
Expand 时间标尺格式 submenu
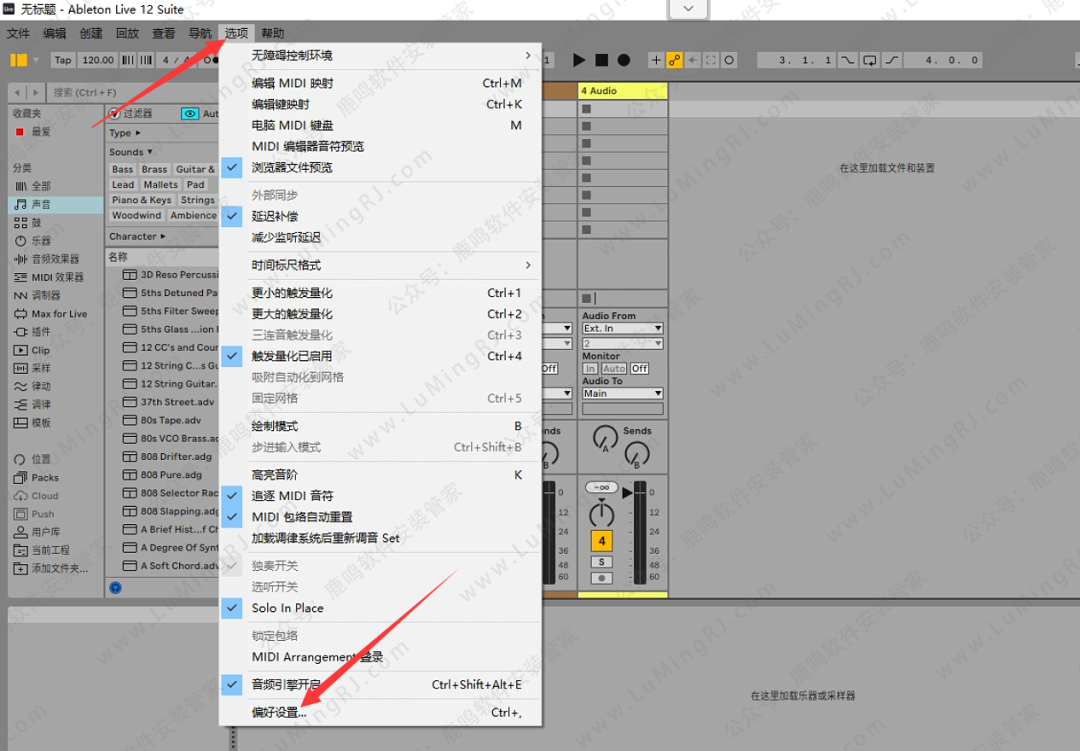pyautogui.click(x=380, y=265)
